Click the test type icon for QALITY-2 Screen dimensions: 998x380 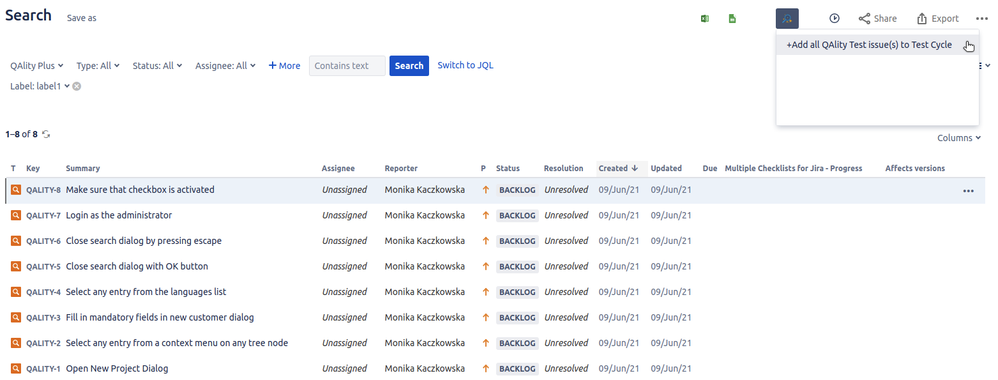(16, 342)
